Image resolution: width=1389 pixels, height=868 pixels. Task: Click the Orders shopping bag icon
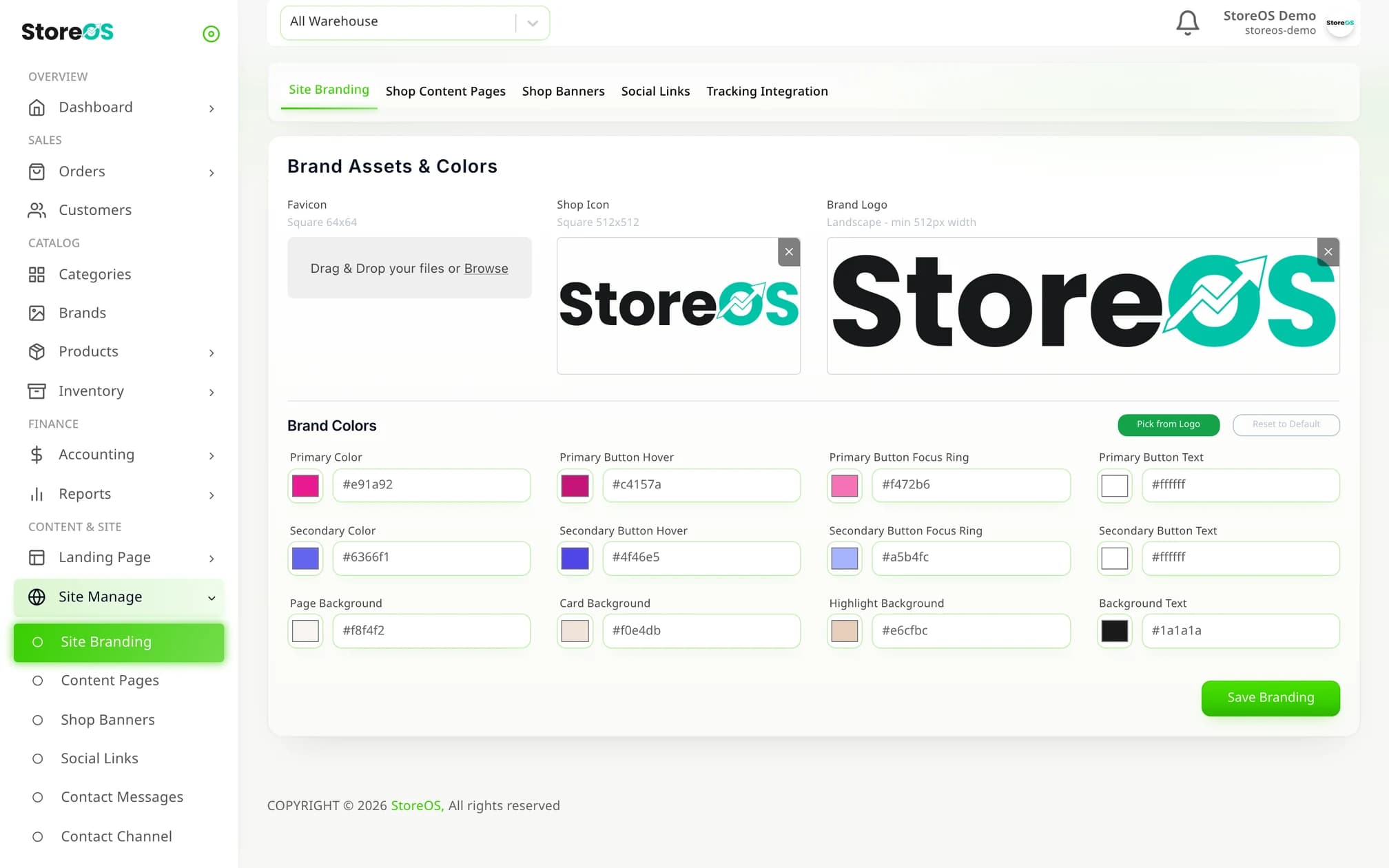(x=37, y=172)
